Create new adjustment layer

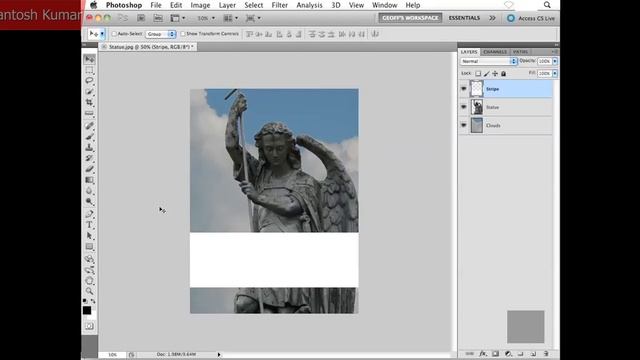pyautogui.click(x=508, y=354)
